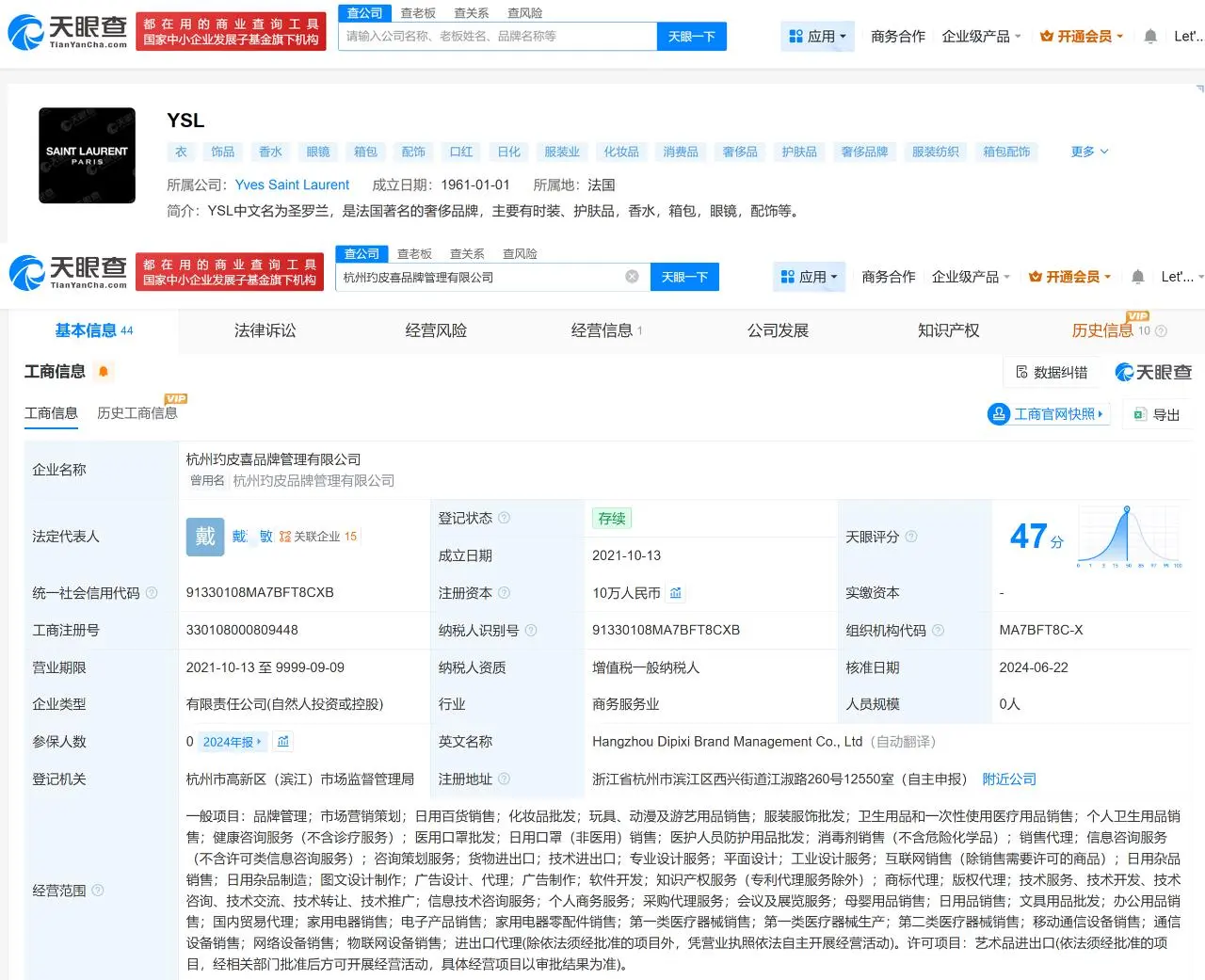Click the 服装纺织 tag on YSL card
Image resolution: width=1205 pixels, height=980 pixels.
click(936, 152)
